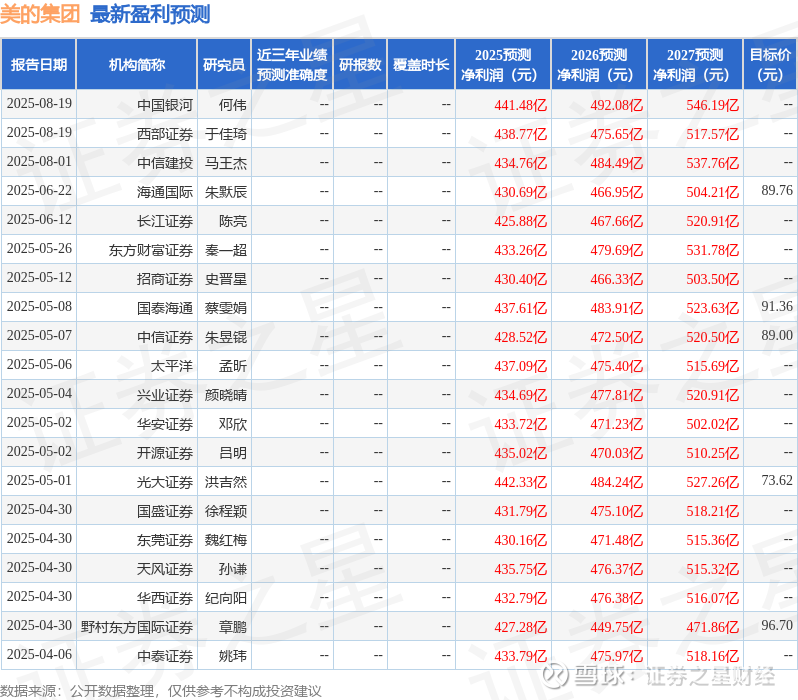This screenshot has height=700, width=798.
Task: Select the 2026预测净利润 column header
Action: [x=599, y=65]
